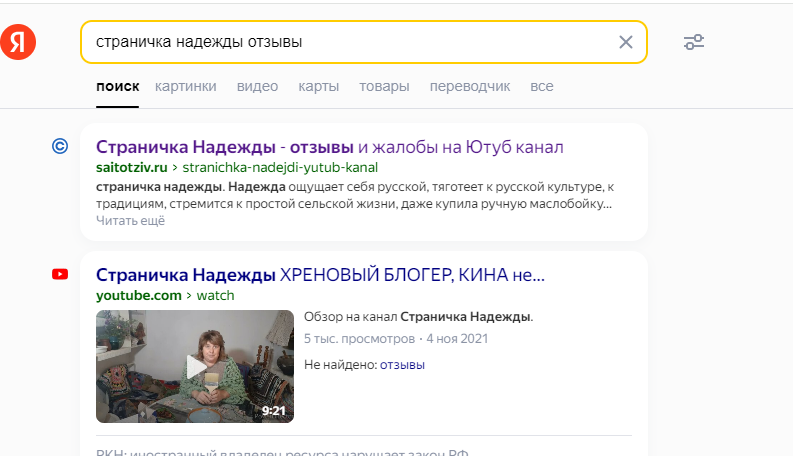The width and height of the screenshot is (793, 456).
Task: Open 'Страничка Надежды ХРЕНОВЫЙ БЛОГЕР' result
Action: pyautogui.click(x=320, y=275)
